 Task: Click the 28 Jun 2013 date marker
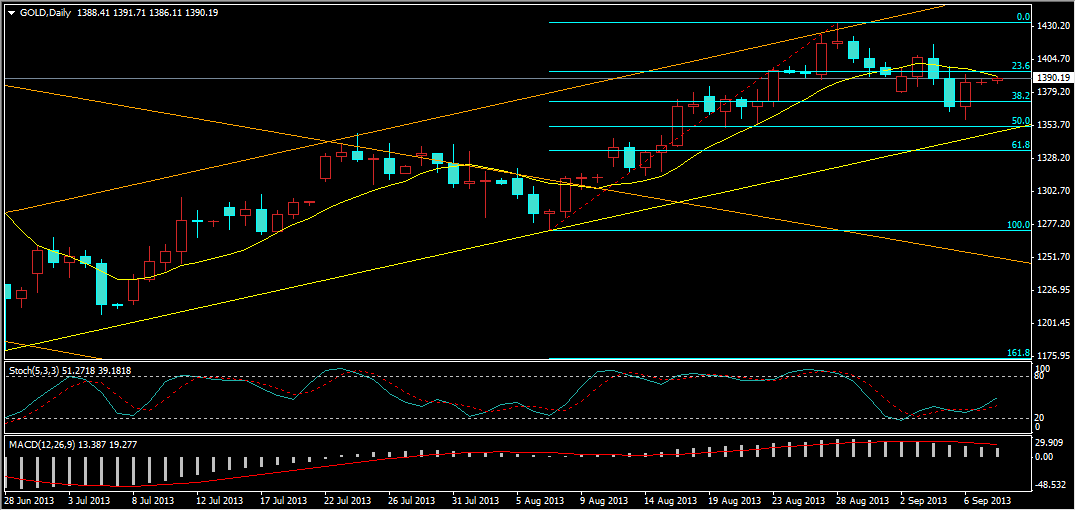[29, 500]
